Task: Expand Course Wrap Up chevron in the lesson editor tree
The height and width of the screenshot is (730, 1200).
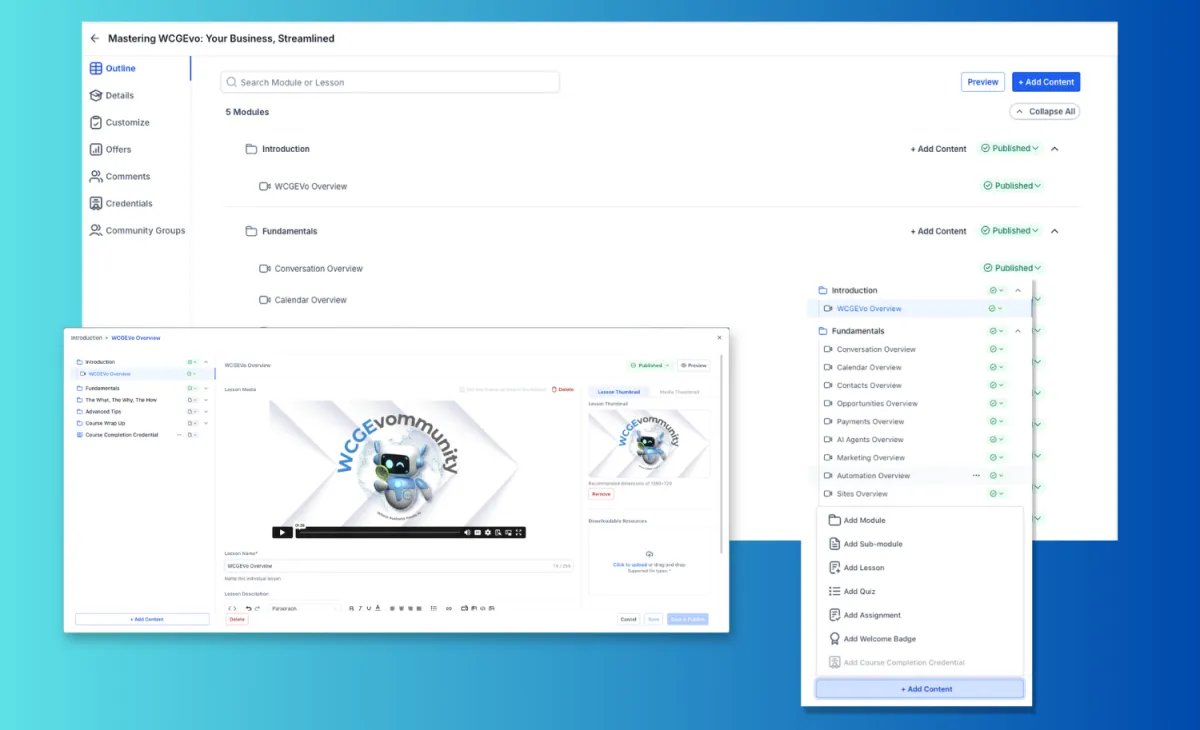Action: 206,423
